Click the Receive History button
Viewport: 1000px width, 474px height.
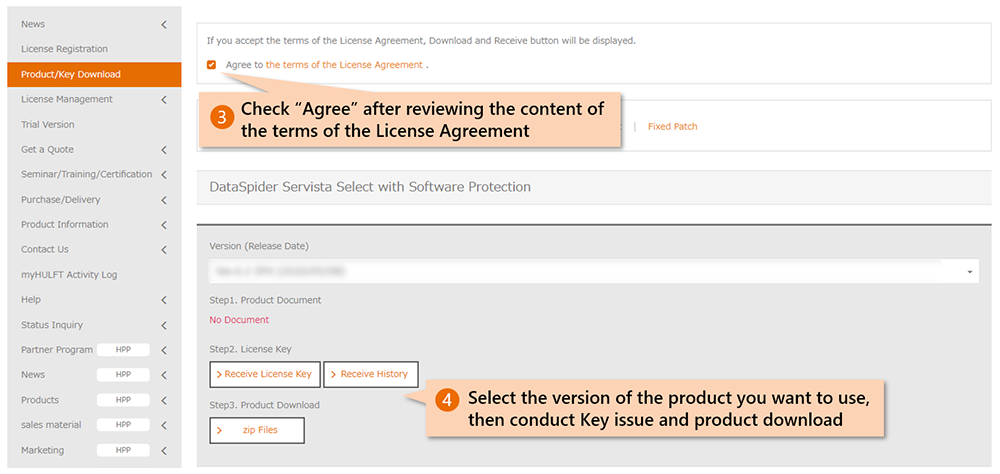(x=370, y=374)
